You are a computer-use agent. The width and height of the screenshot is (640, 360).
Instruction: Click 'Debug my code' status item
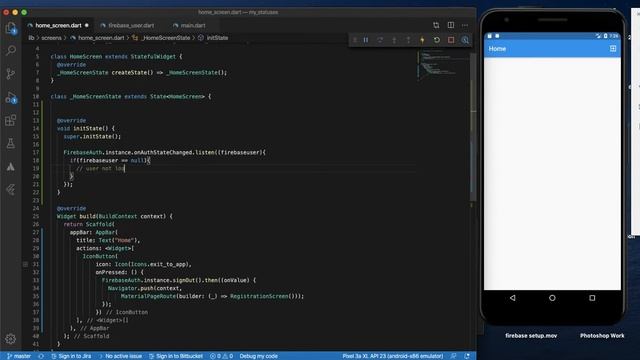tap(258, 356)
